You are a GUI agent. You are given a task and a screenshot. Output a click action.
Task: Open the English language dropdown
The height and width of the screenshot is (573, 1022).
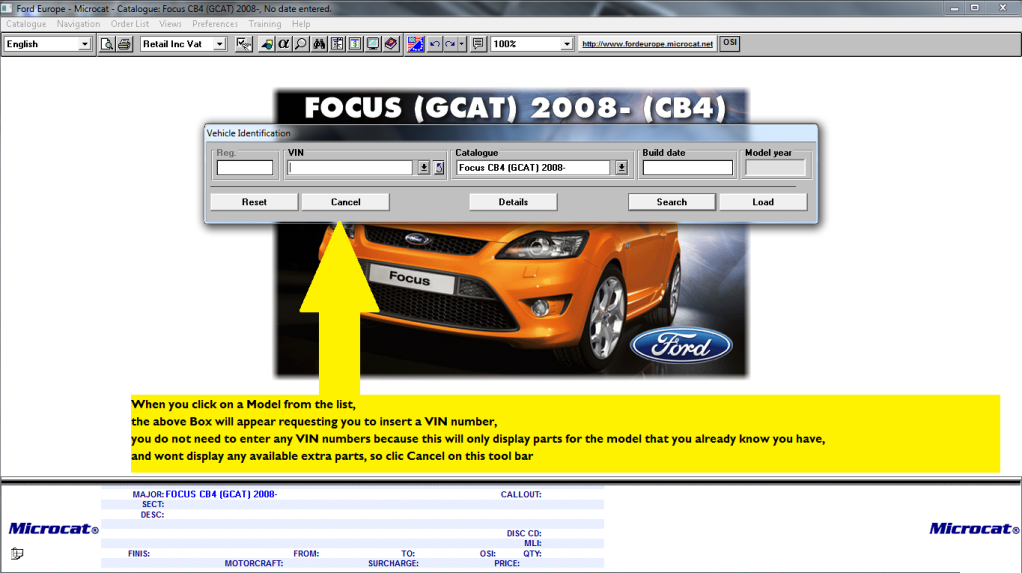click(x=85, y=44)
